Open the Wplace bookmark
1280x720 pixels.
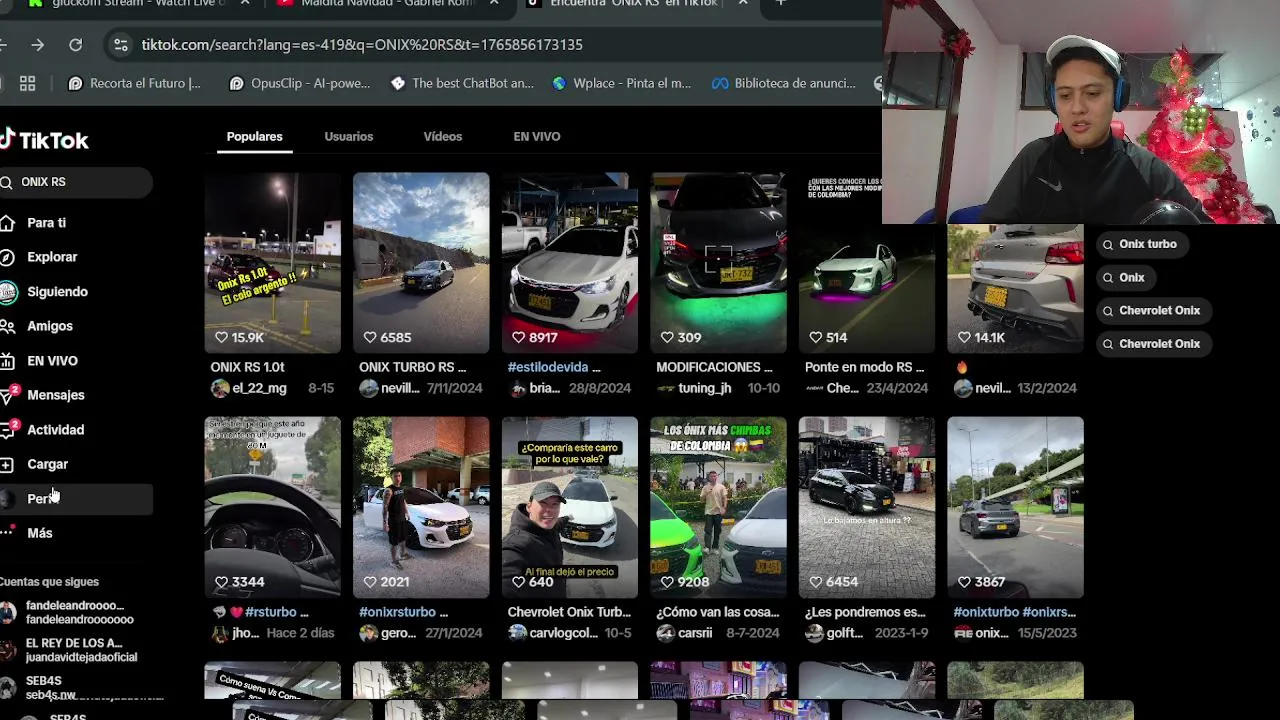coord(621,84)
